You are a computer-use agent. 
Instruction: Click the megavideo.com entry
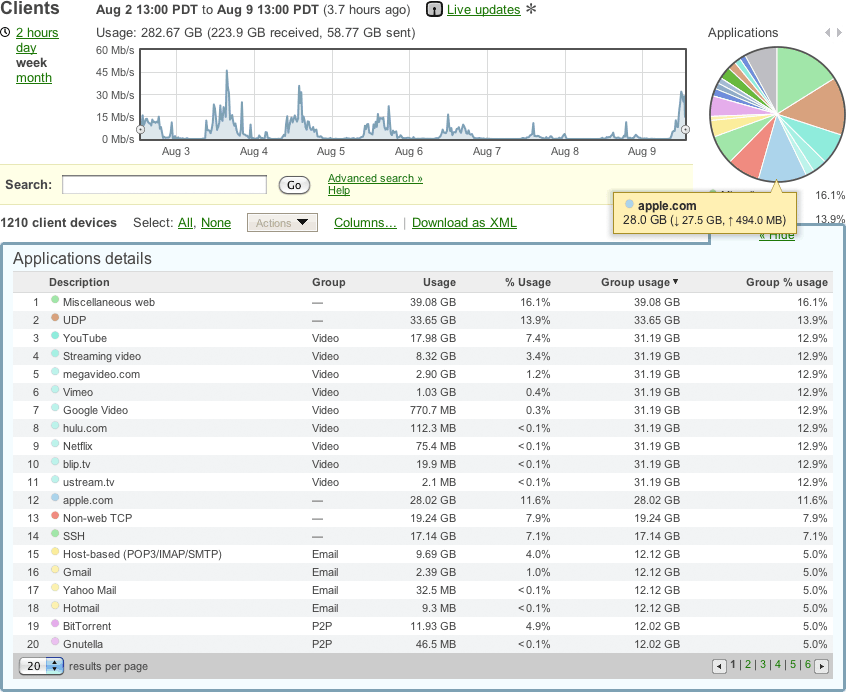click(x=101, y=374)
